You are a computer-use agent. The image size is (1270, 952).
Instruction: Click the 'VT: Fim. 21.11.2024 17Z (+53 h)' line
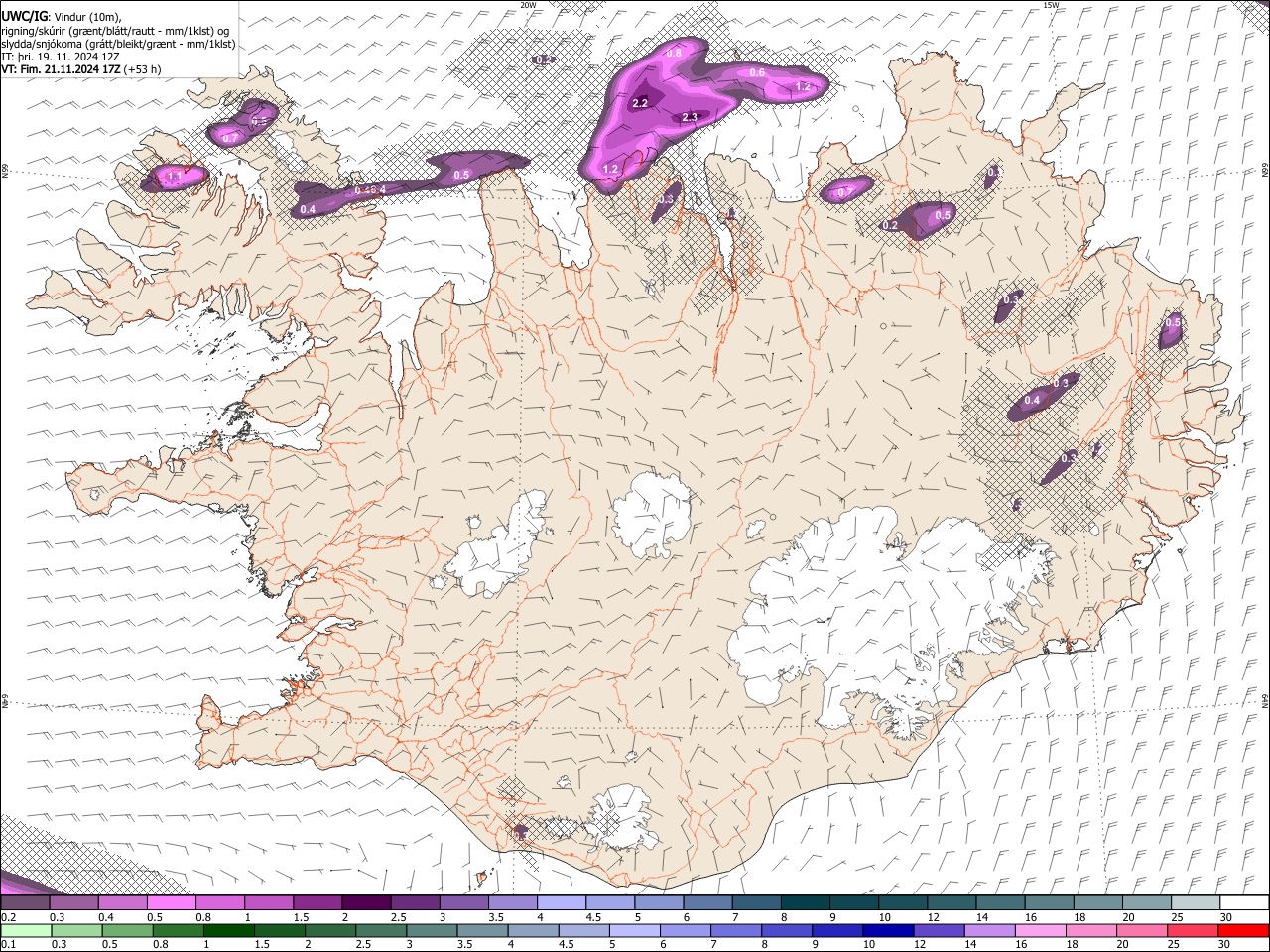[x=81, y=69]
